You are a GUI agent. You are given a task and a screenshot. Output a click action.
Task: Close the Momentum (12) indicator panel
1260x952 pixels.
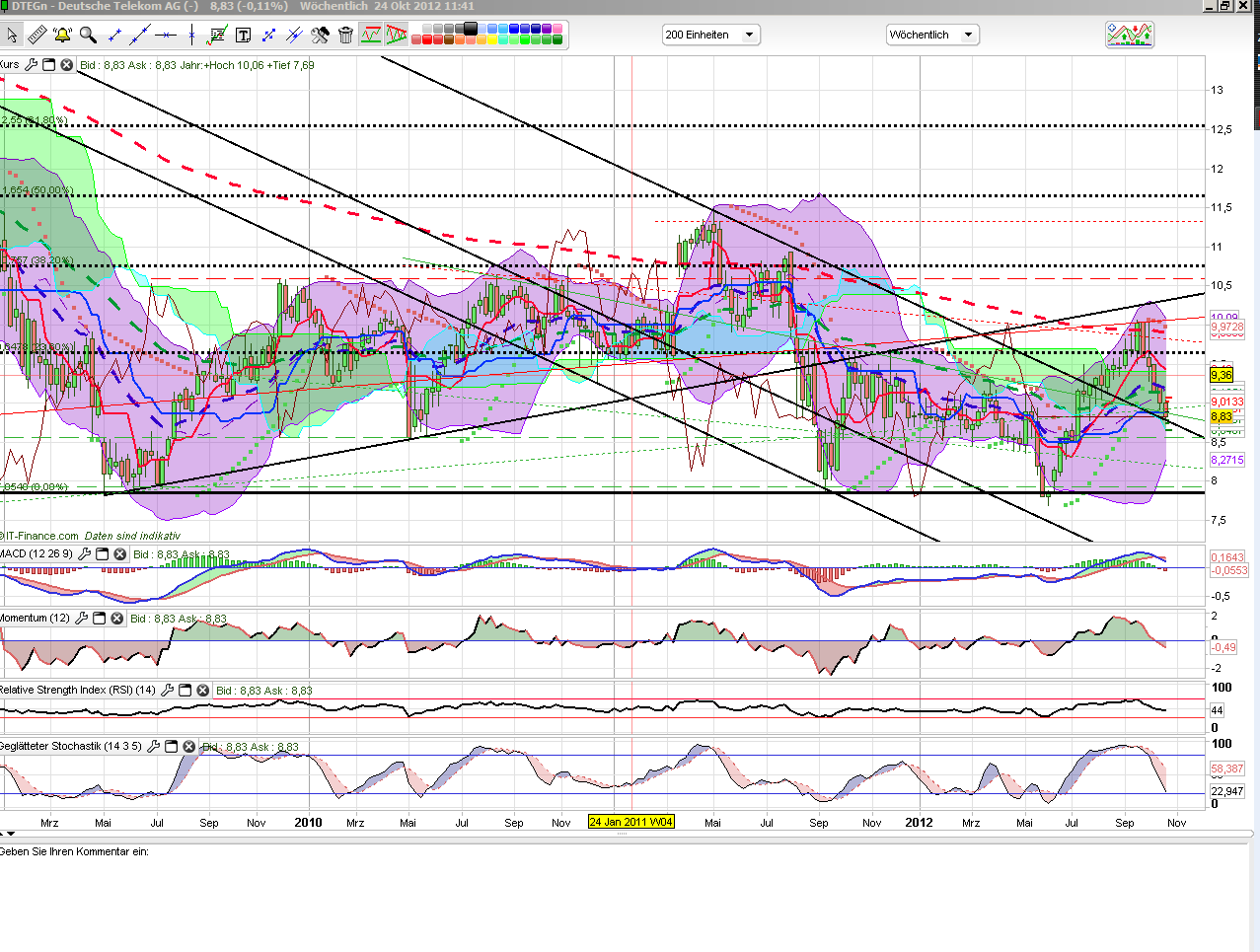pos(116,619)
